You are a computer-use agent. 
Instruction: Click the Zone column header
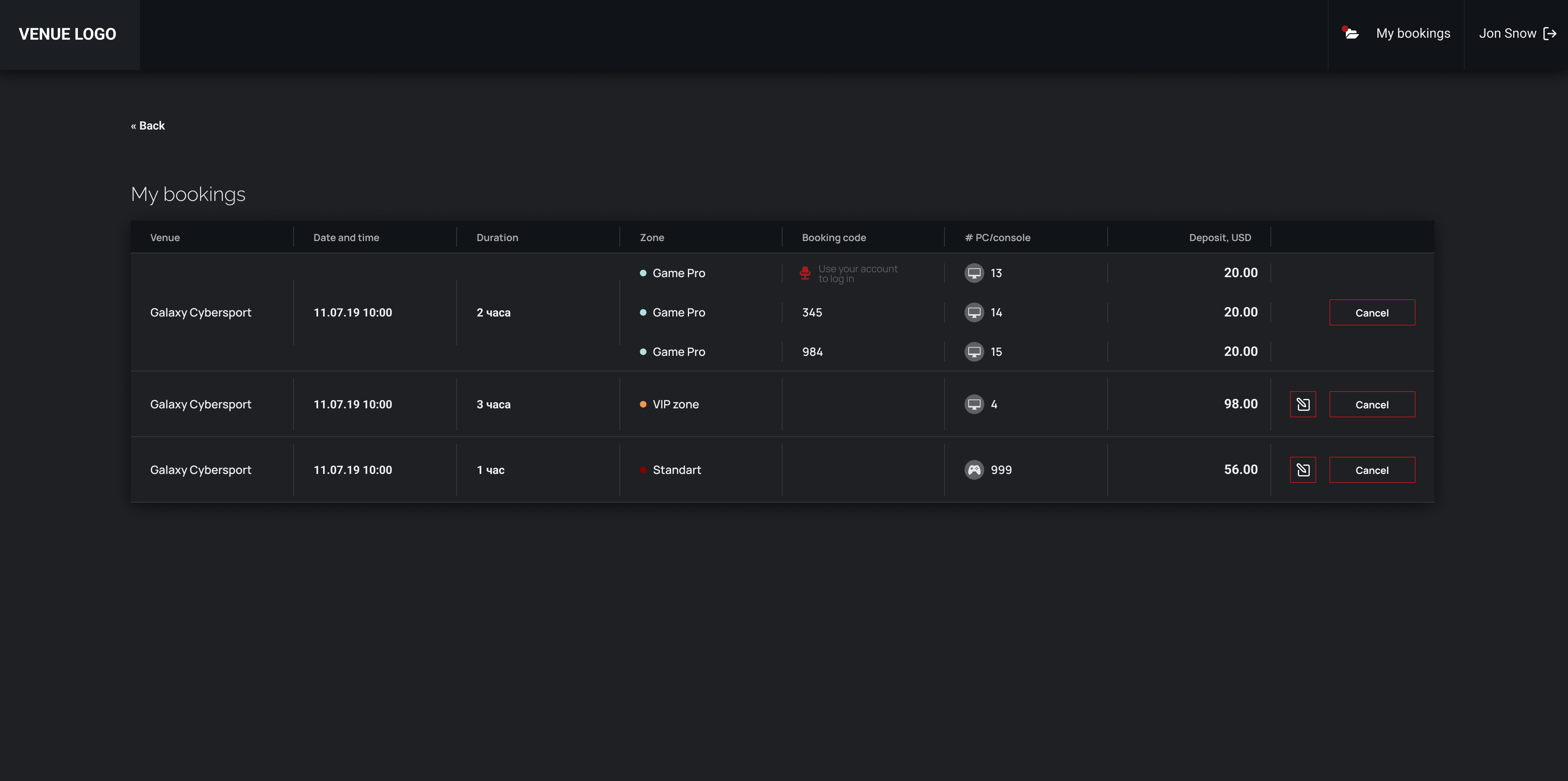[x=652, y=237]
